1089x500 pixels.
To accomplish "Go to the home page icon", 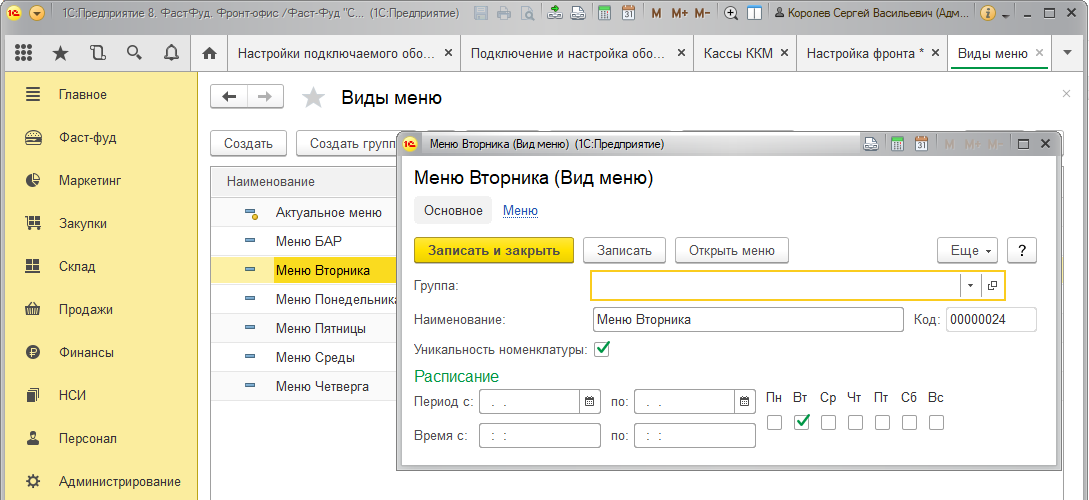I will tap(209, 53).
